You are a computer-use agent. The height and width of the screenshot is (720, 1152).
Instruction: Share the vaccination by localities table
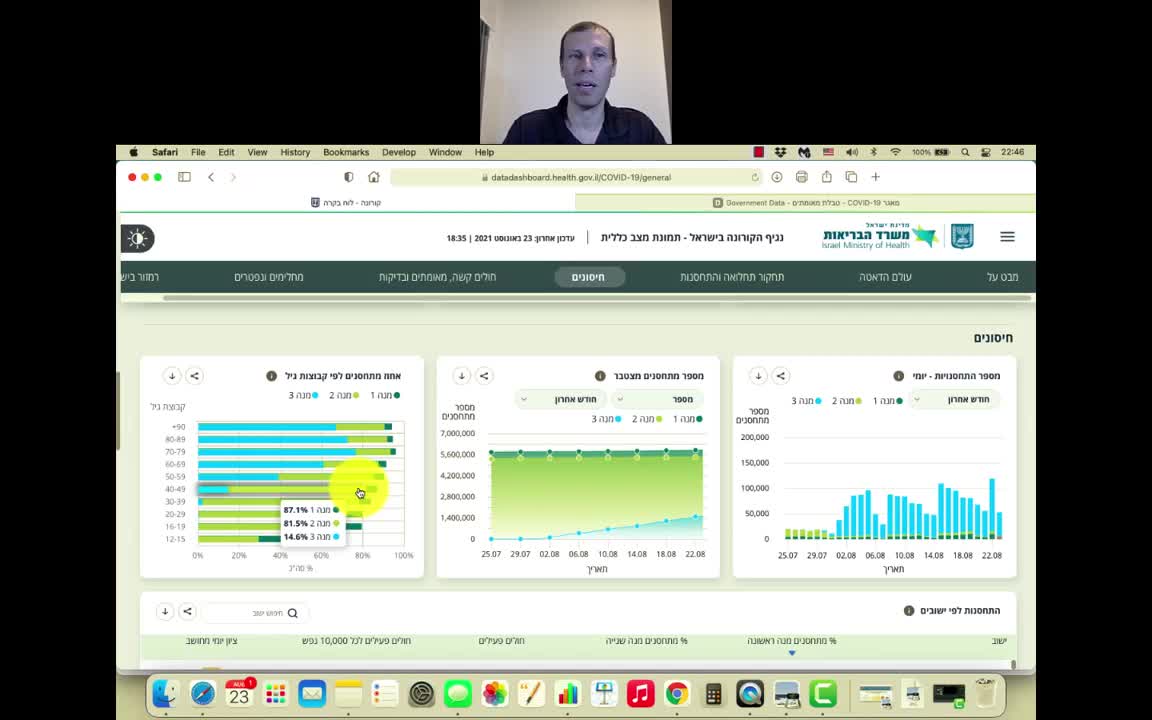pyautogui.click(x=188, y=611)
